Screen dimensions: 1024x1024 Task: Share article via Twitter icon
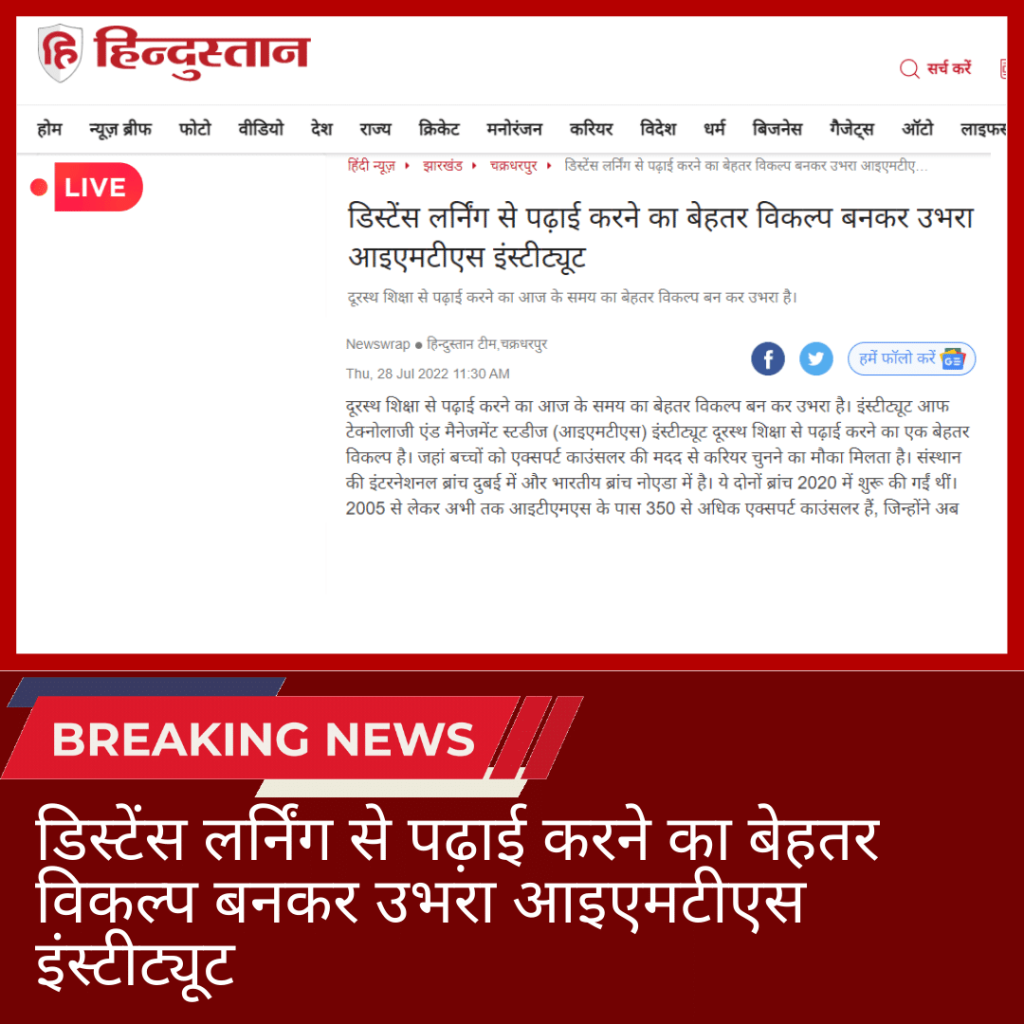click(x=816, y=359)
